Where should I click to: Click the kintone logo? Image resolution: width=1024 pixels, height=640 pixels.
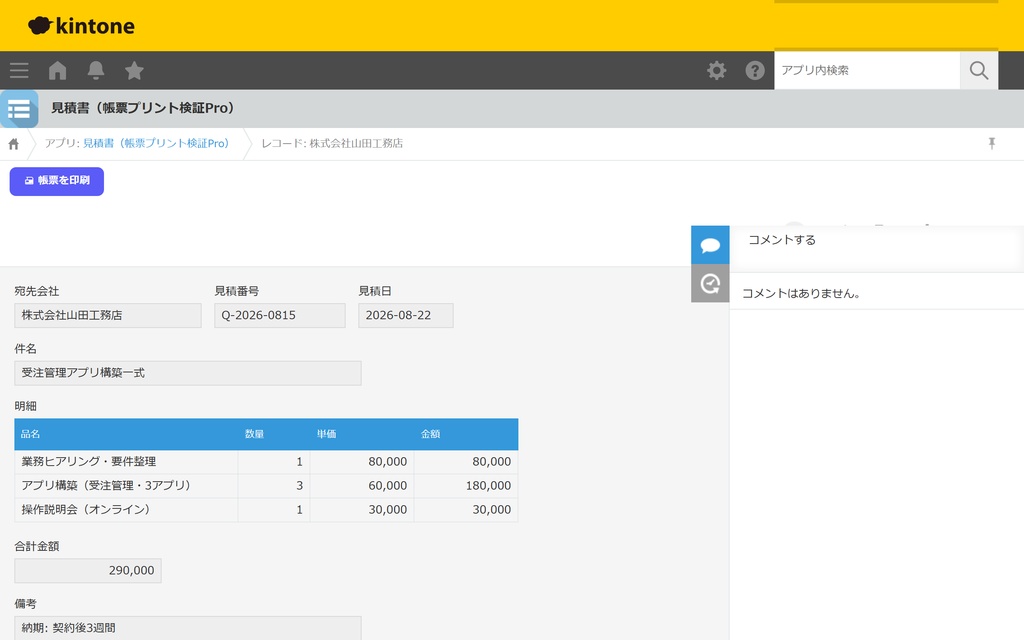[82, 25]
